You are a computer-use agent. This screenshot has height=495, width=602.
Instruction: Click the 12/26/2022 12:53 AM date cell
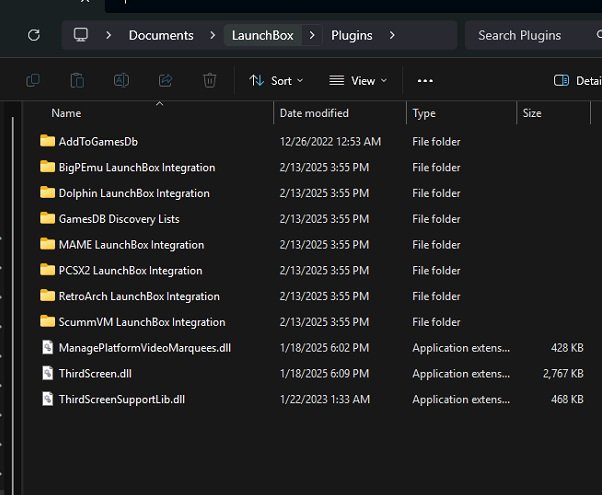[330, 142]
